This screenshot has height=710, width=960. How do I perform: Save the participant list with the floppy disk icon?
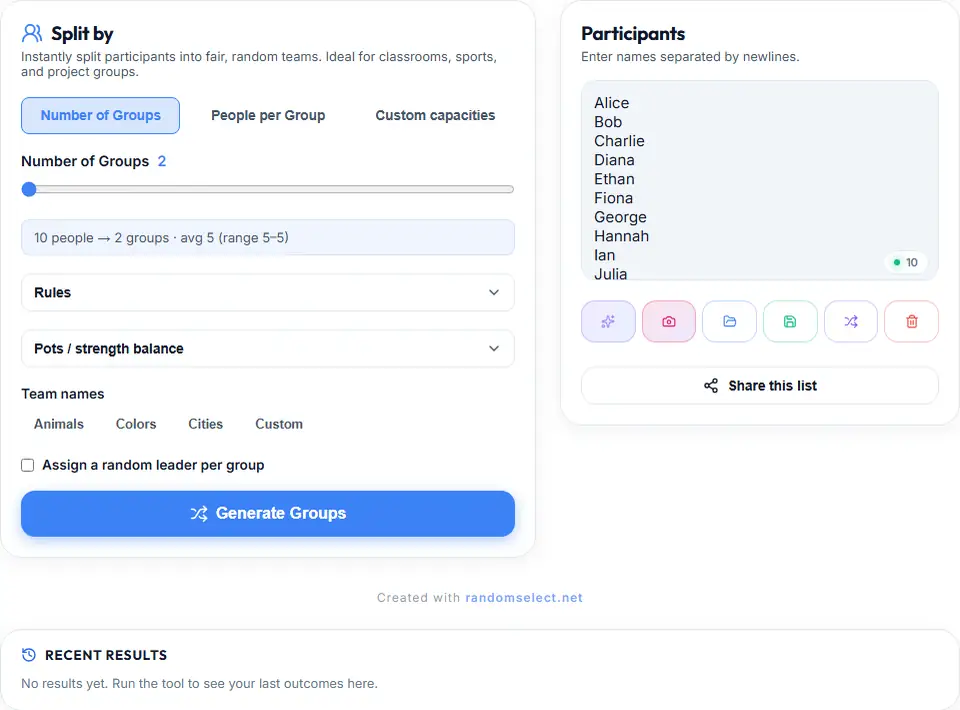pos(790,321)
